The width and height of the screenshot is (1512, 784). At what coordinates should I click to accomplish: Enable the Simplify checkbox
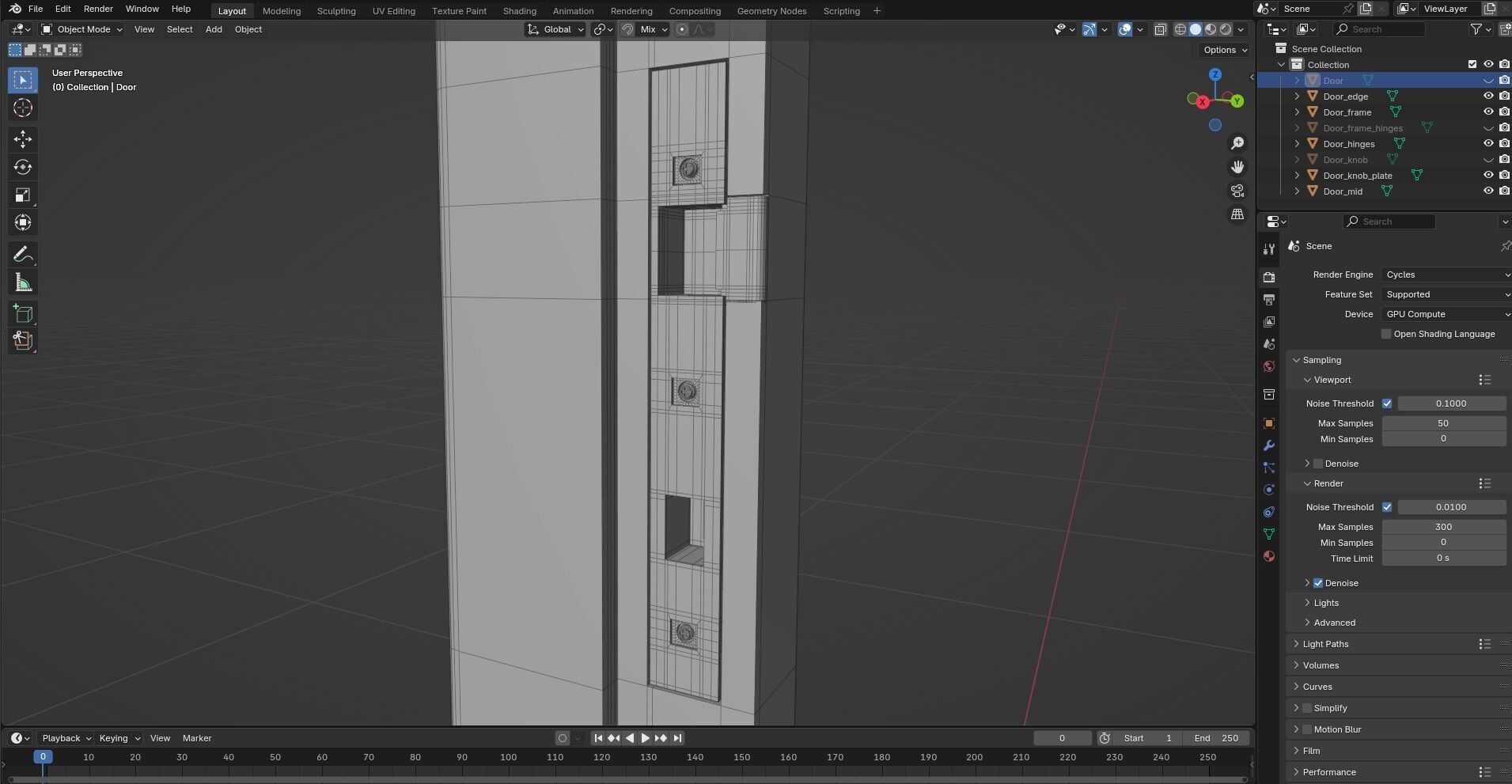coord(1307,708)
